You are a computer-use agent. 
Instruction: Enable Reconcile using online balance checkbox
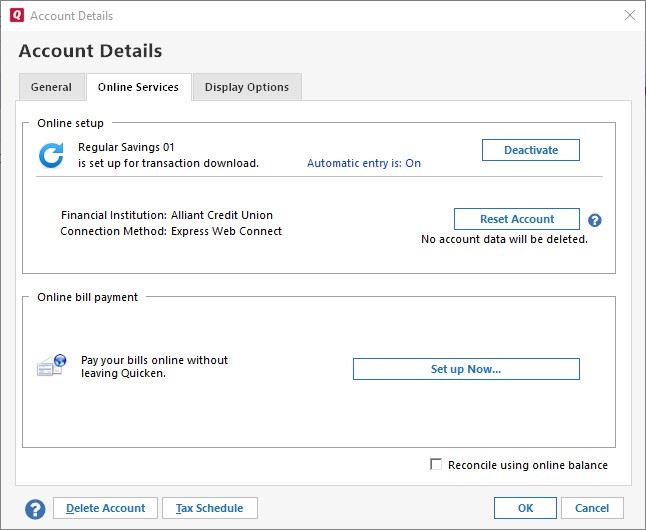click(x=435, y=465)
